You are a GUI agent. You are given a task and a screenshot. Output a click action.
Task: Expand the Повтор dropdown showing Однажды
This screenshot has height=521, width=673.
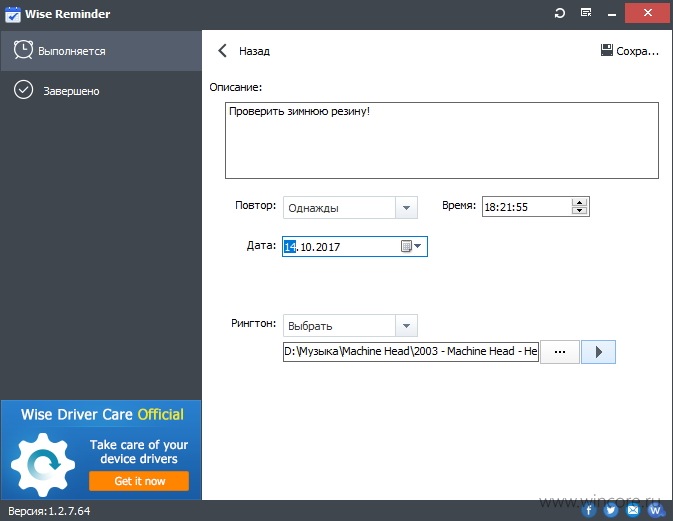(x=350, y=208)
